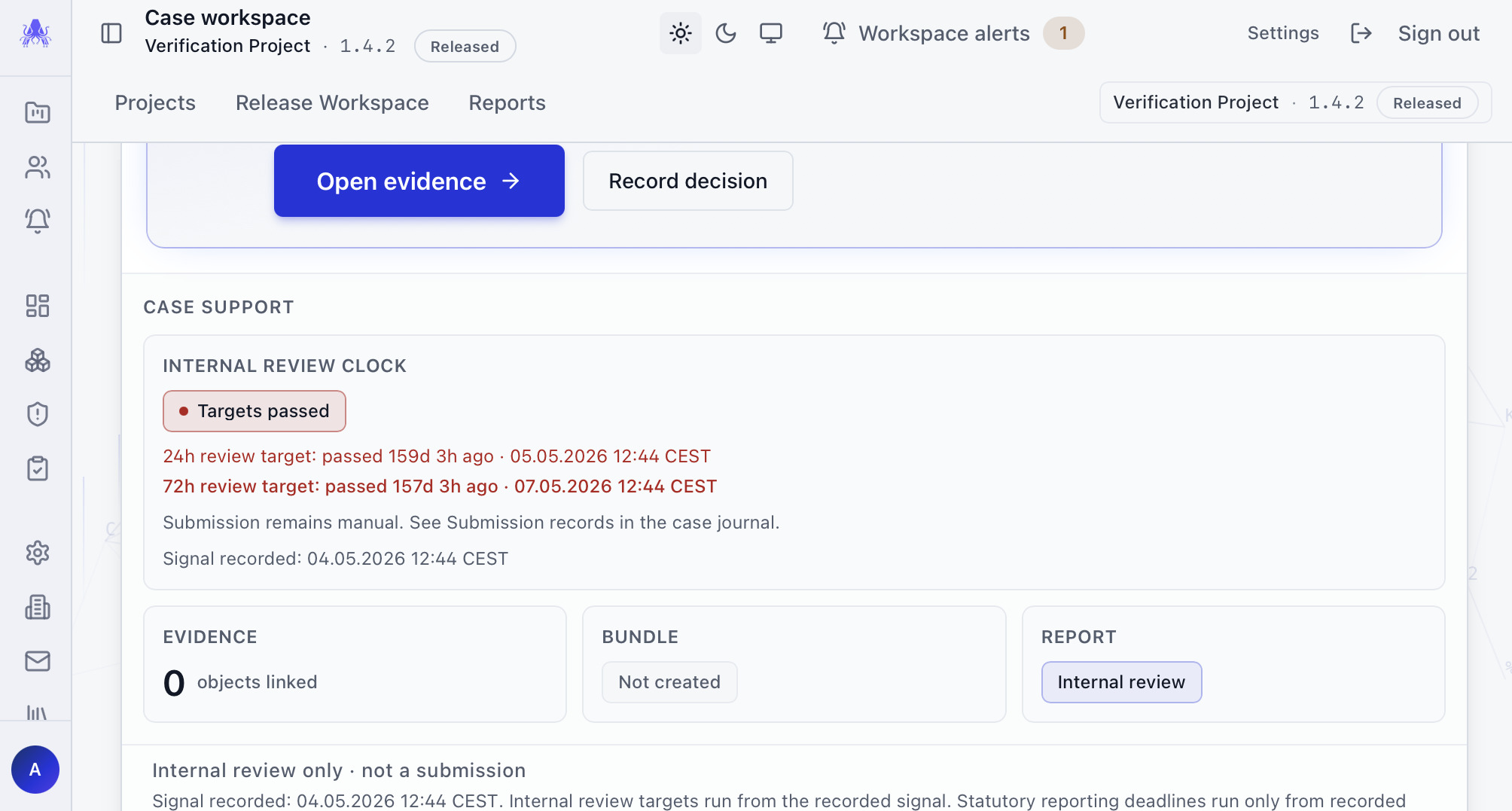Click the Targets passed status badge
The image size is (1512, 811).
coord(255,411)
